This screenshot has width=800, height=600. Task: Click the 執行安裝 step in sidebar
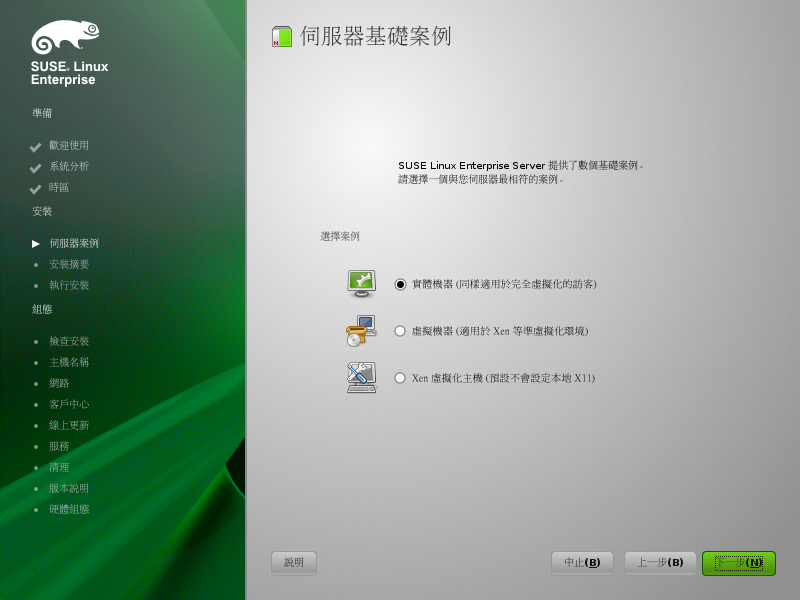(69, 285)
